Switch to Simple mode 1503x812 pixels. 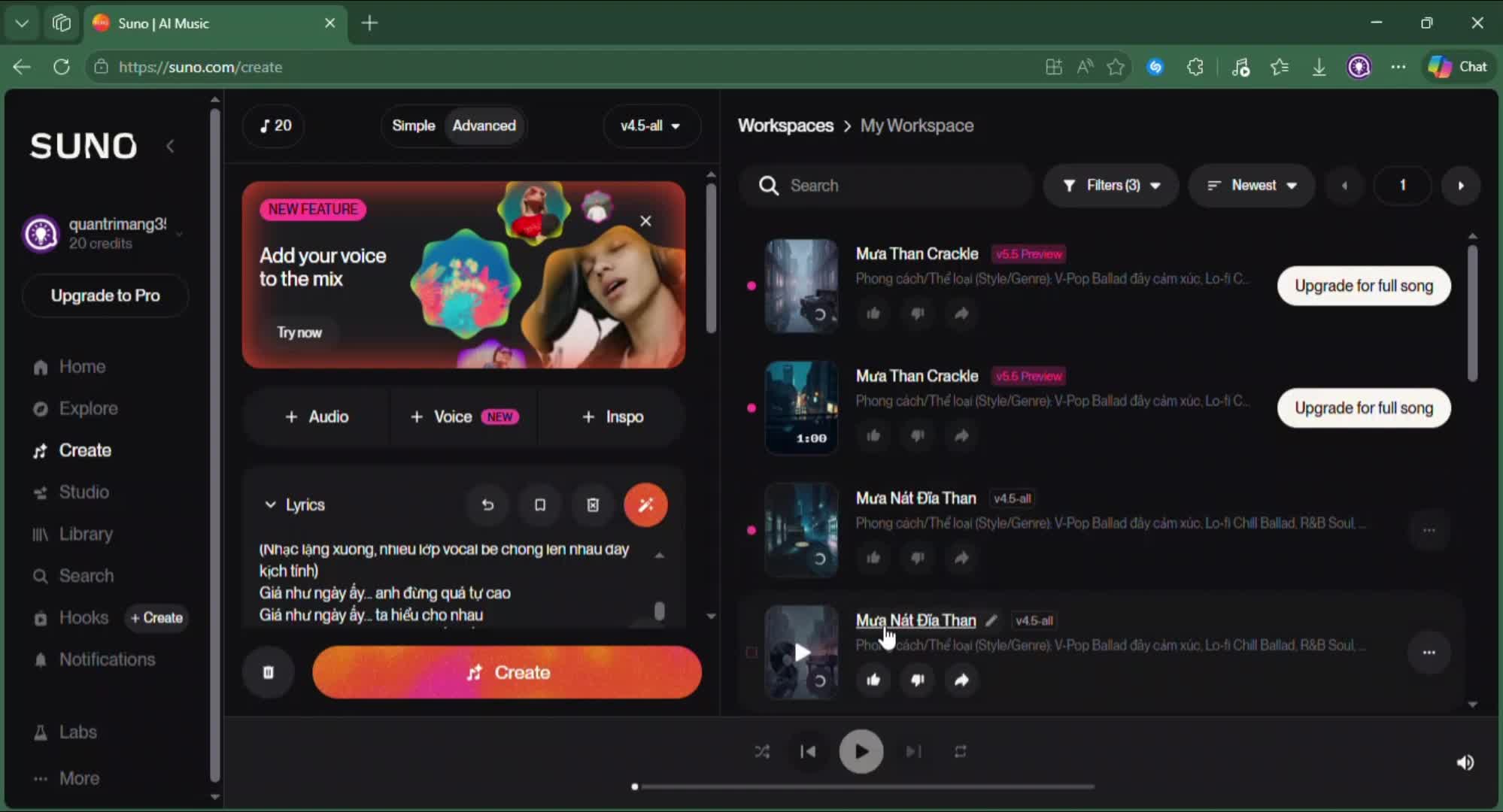click(413, 126)
